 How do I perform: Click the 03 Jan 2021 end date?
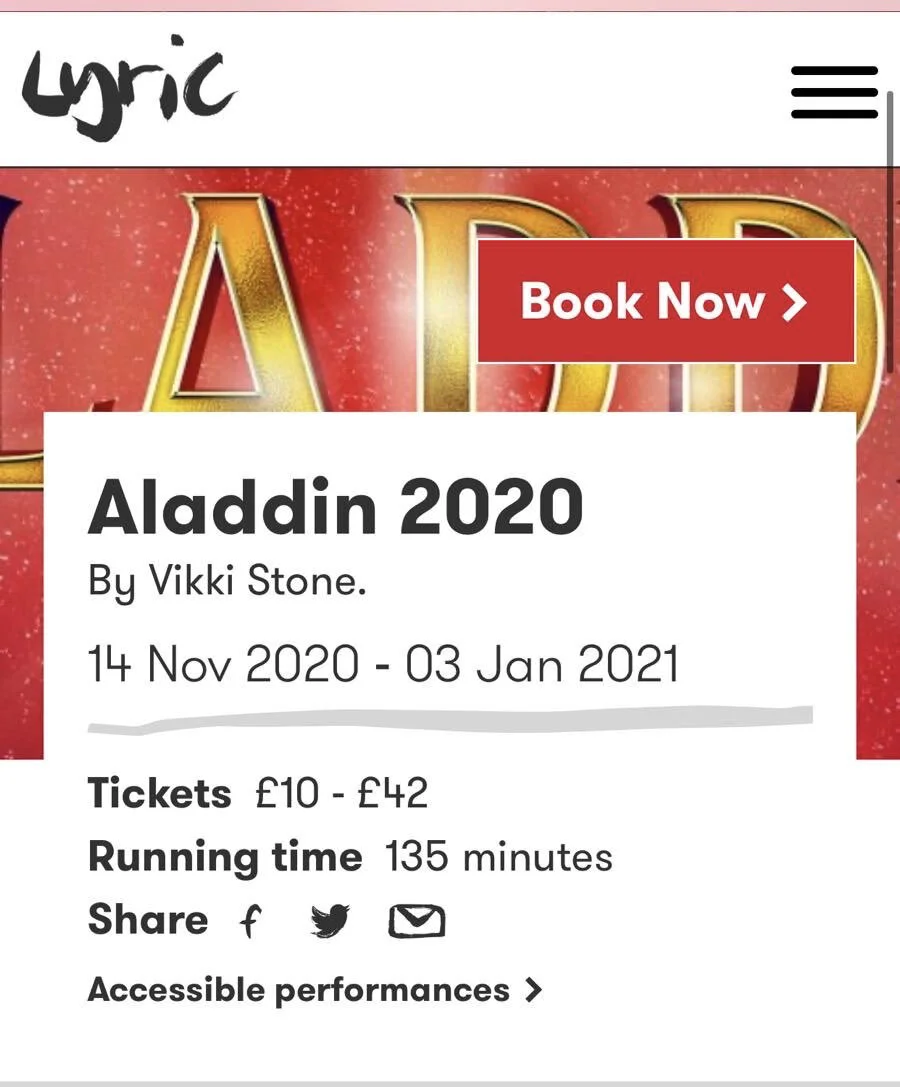[542, 664]
